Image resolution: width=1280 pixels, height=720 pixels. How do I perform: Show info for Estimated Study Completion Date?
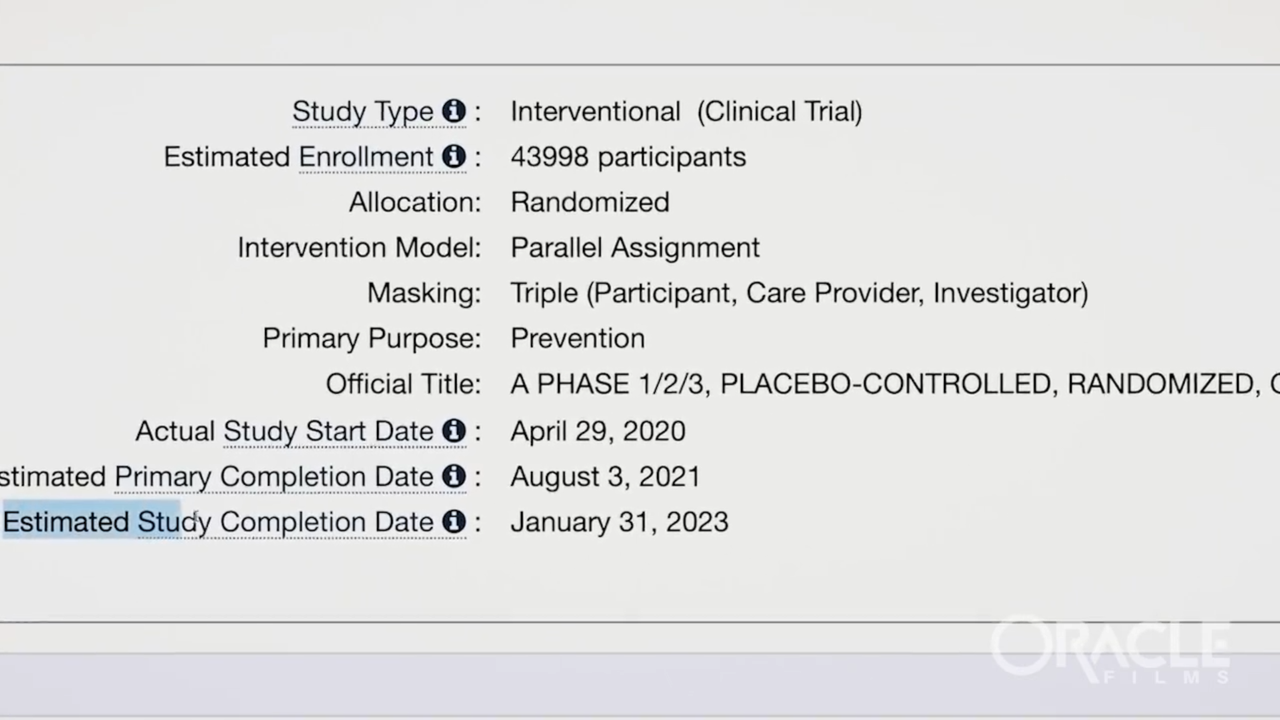[x=454, y=522]
